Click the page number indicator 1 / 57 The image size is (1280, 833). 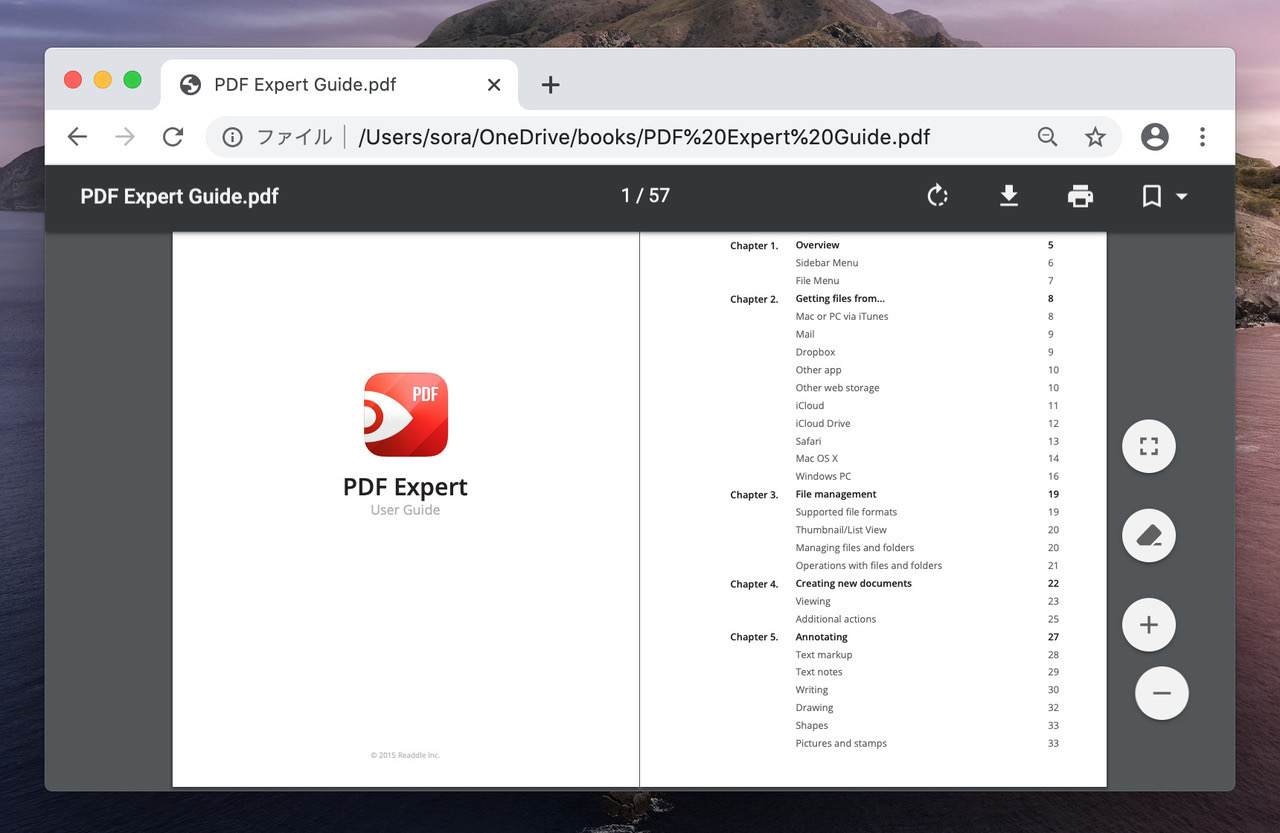pyautogui.click(x=645, y=196)
